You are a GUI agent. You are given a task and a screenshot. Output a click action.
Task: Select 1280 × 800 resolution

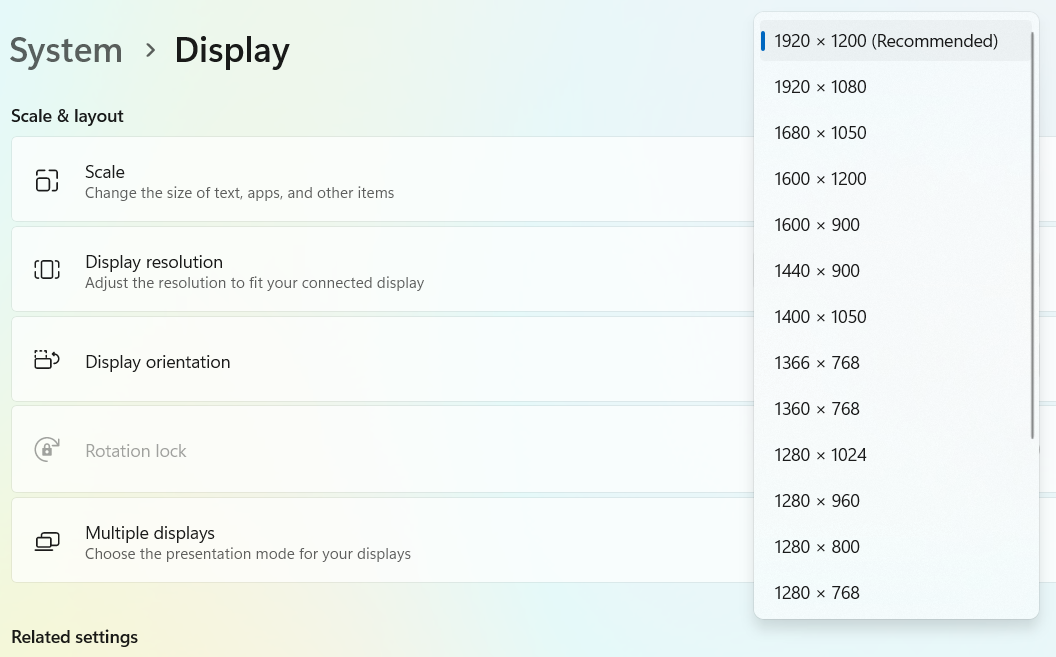896,547
